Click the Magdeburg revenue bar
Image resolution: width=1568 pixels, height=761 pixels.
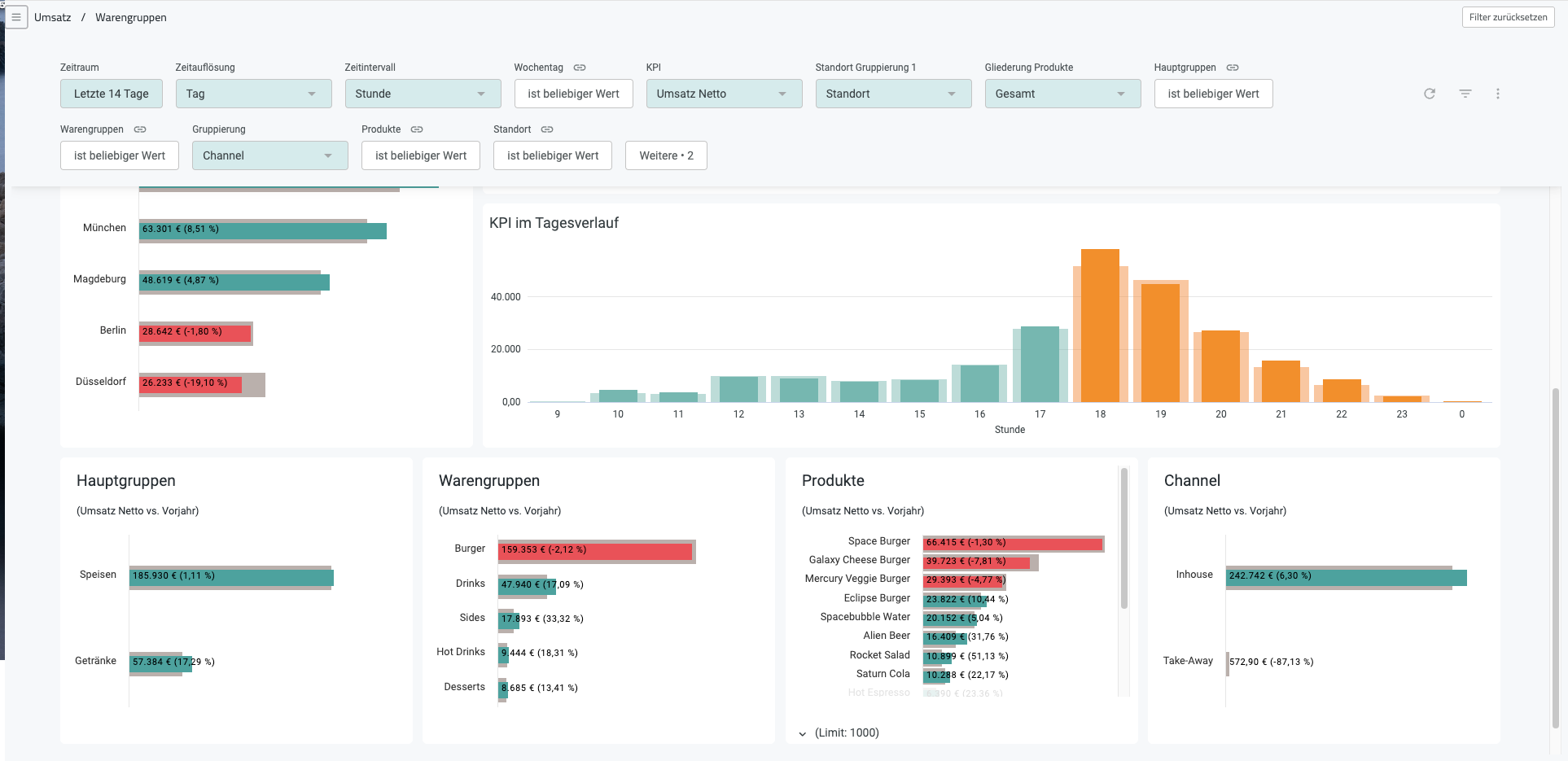click(x=234, y=282)
